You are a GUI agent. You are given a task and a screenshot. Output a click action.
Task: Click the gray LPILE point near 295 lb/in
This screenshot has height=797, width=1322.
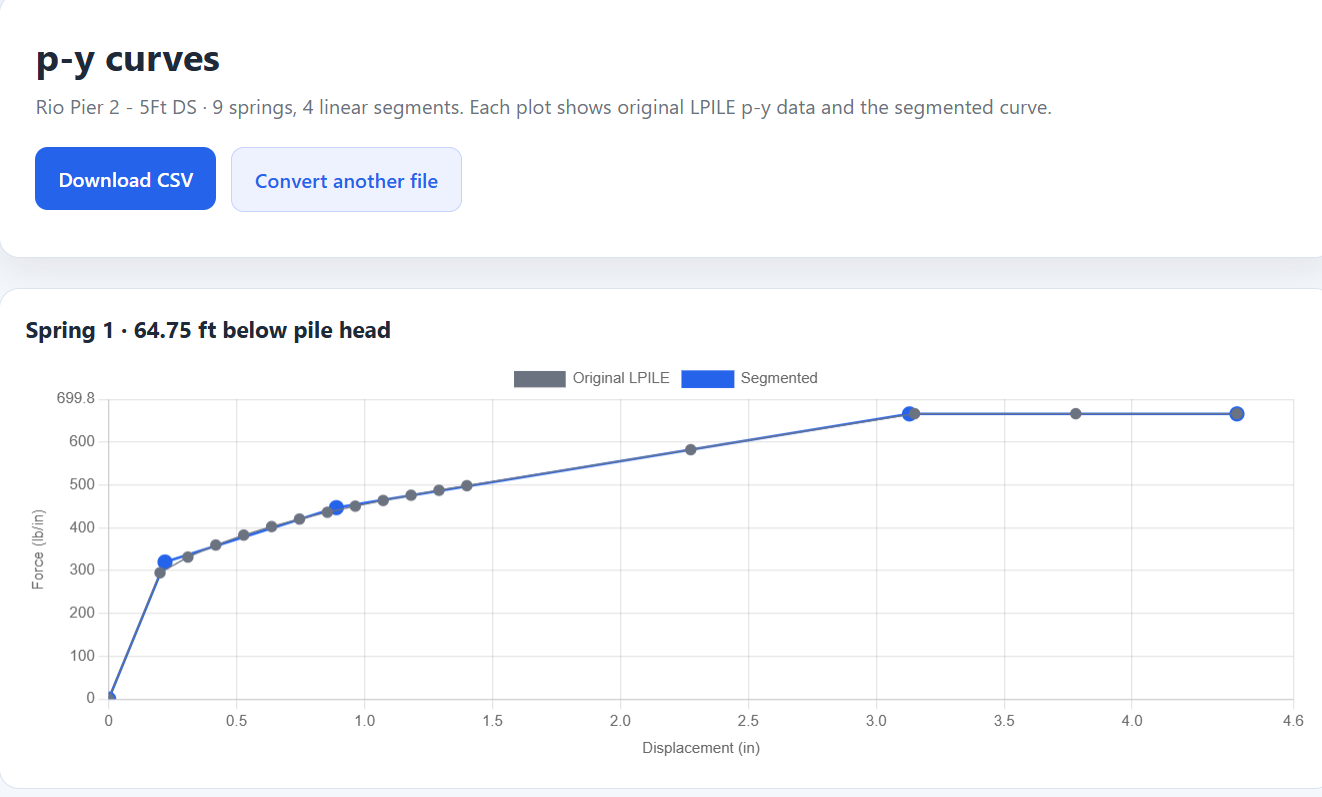(160, 573)
